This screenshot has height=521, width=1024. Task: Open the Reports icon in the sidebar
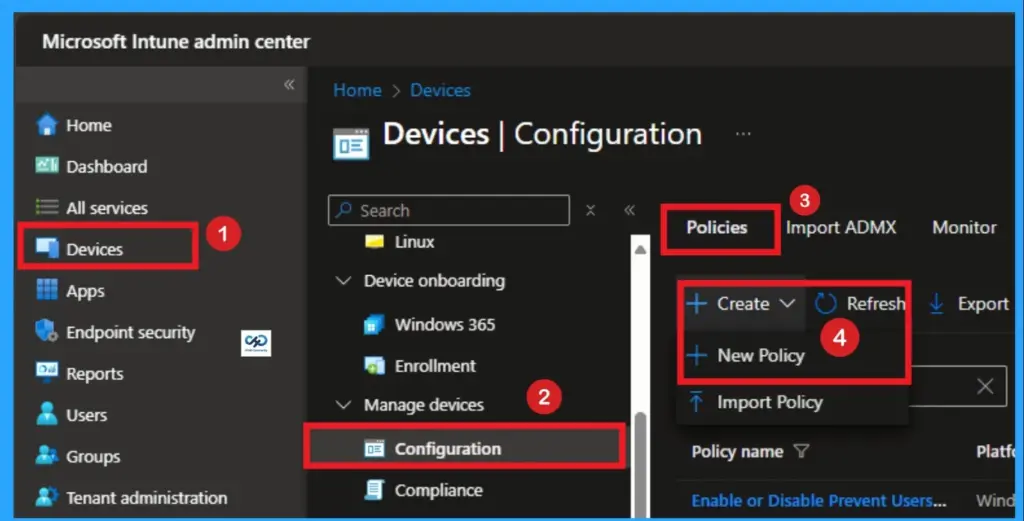tap(47, 373)
